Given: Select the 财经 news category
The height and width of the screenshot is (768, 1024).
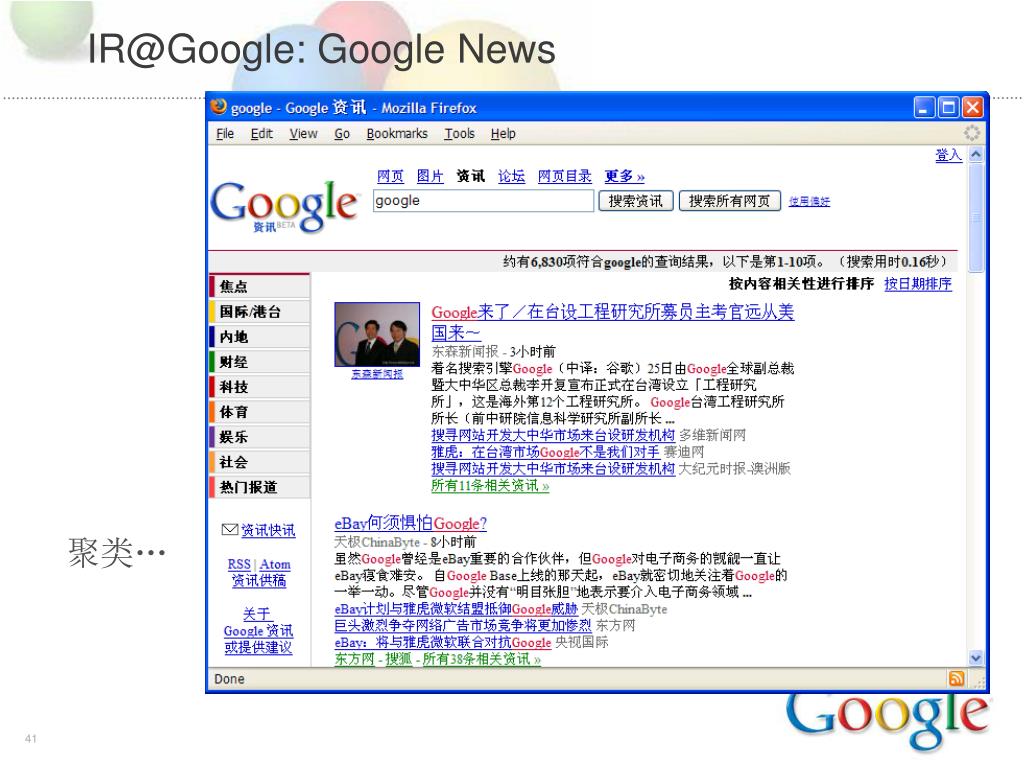Looking at the screenshot, I should click(259, 362).
